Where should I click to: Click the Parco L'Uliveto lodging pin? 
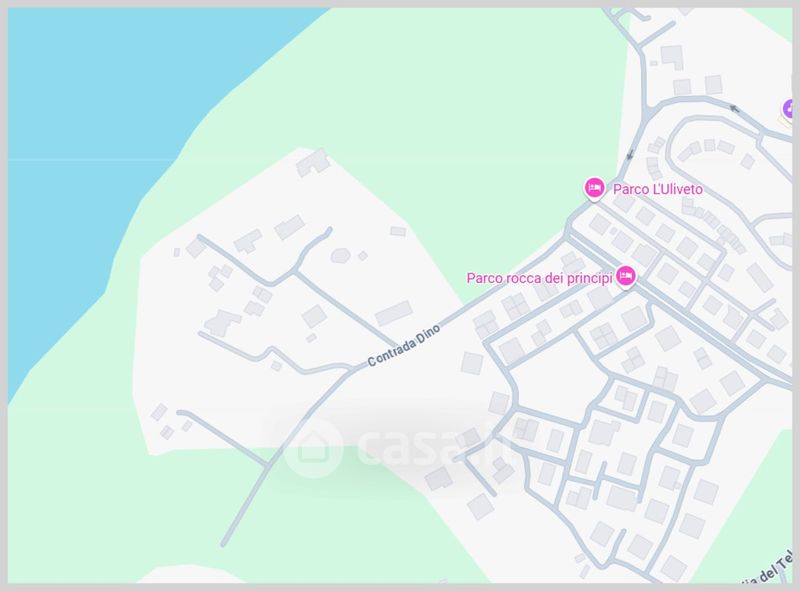[594, 189]
